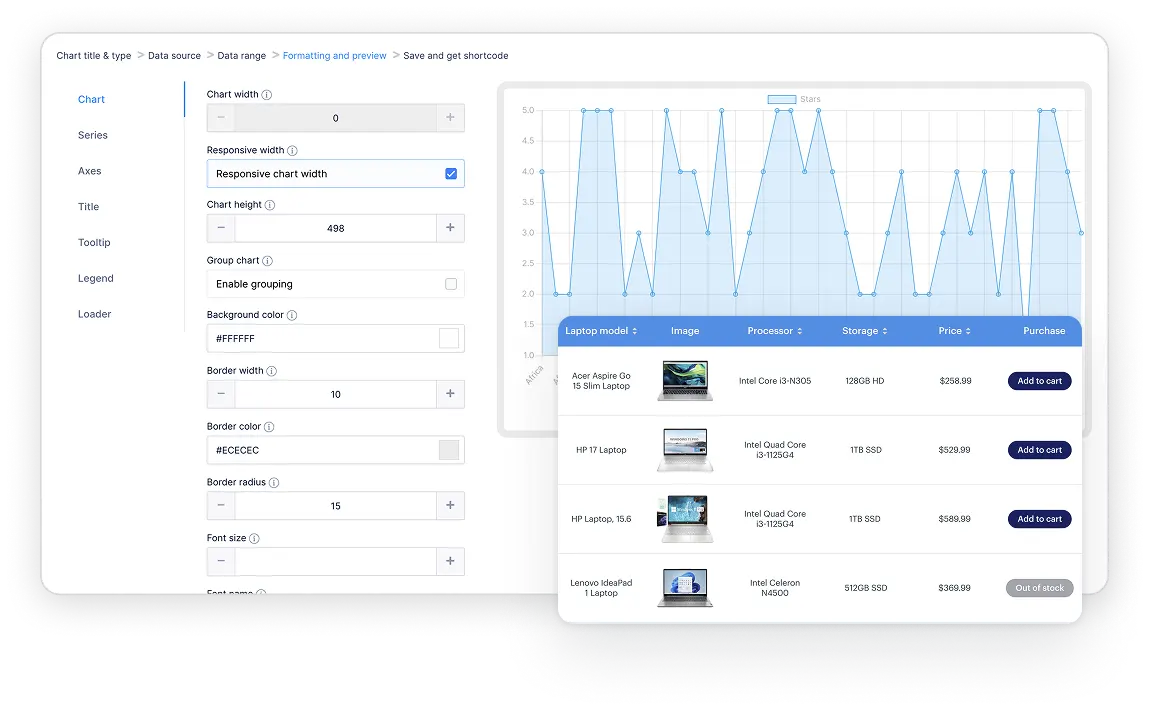Open Group chart info icon

[267, 261]
